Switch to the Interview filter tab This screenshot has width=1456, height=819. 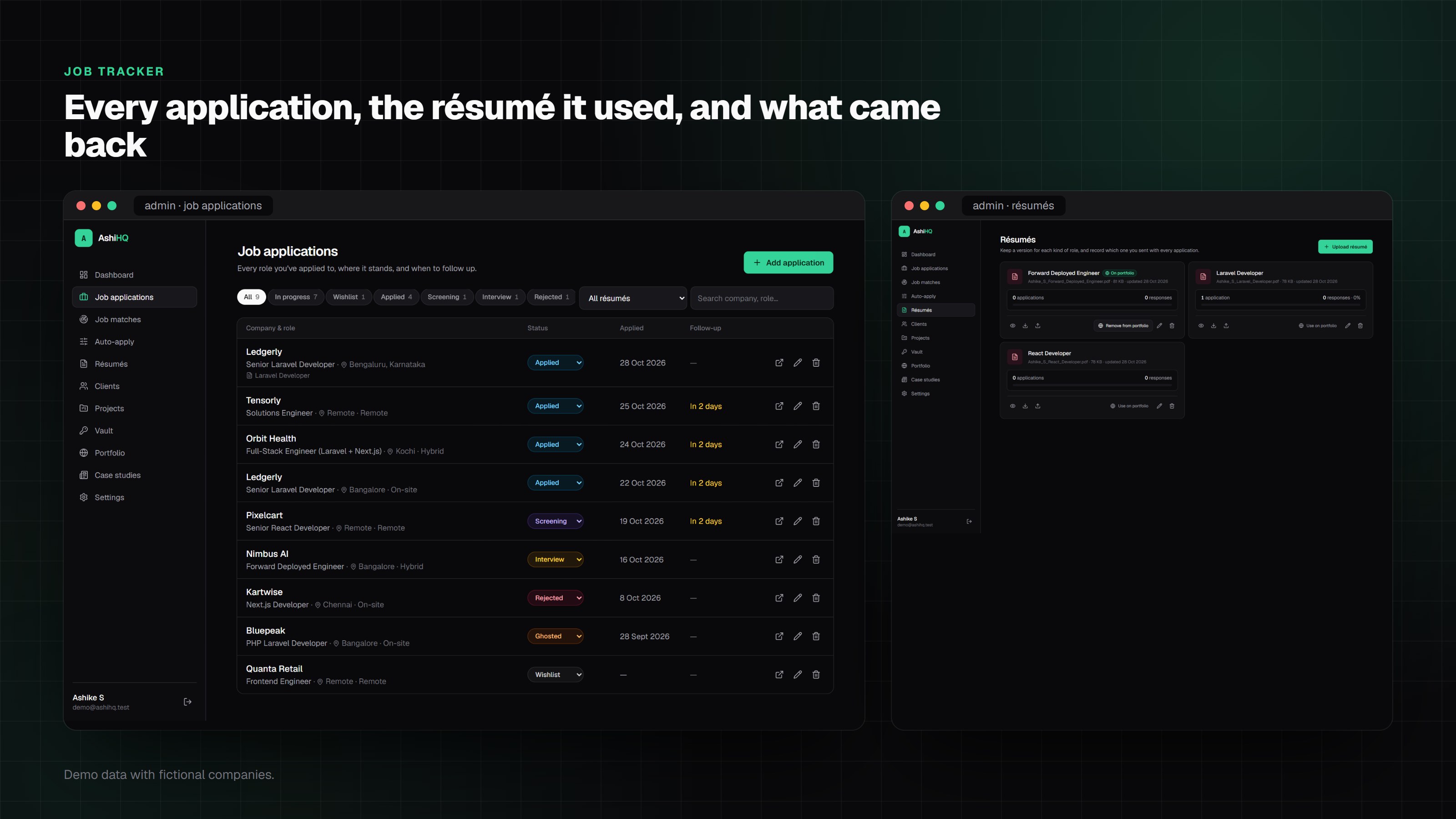pyautogui.click(x=500, y=297)
